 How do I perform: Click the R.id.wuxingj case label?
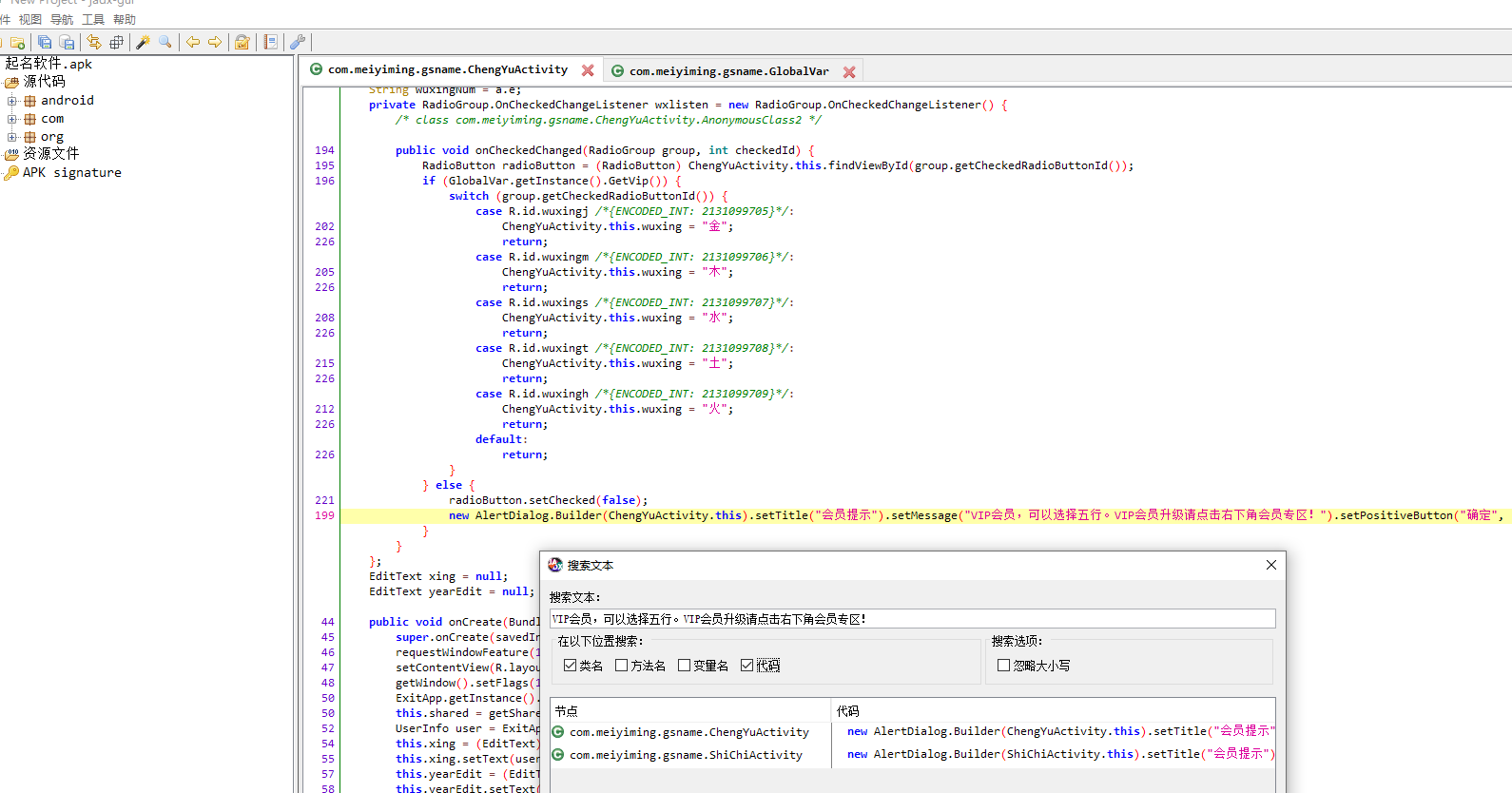tap(548, 211)
